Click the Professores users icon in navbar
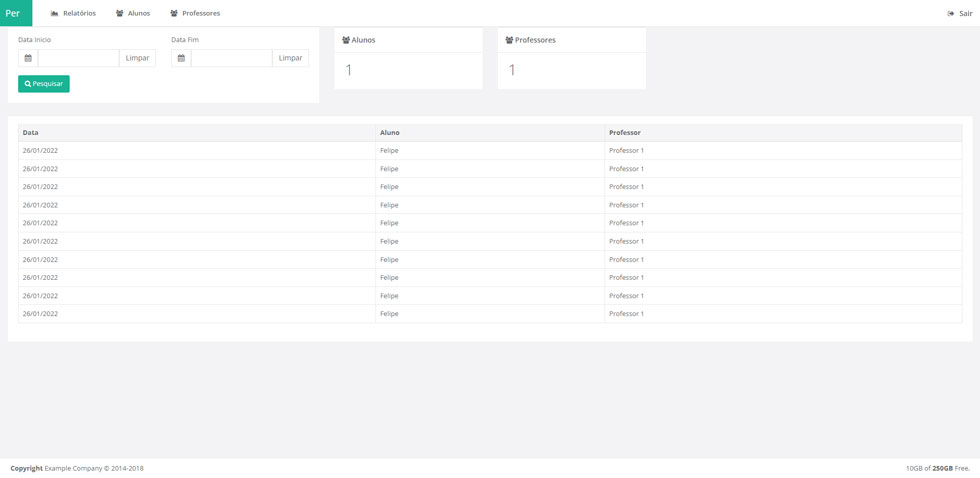 pyautogui.click(x=174, y=14)
